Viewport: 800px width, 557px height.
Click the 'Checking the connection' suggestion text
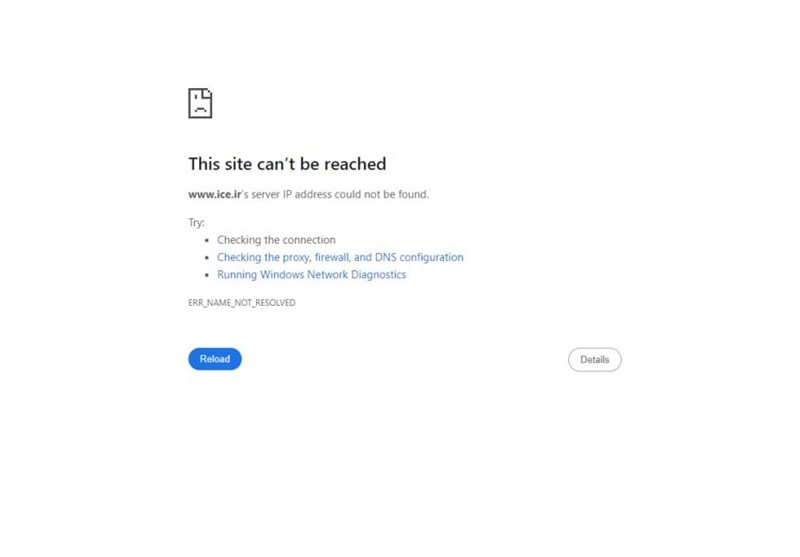click(277, 240)
